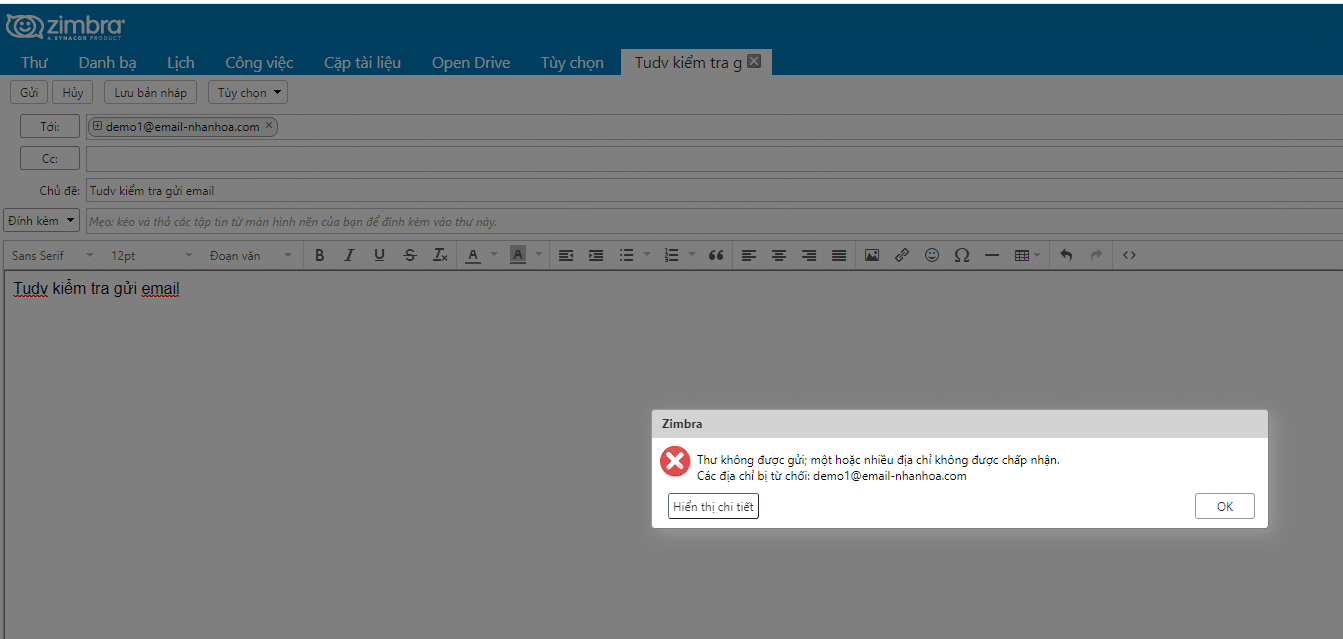Expand the Đính kèm attachment menu
The image size is (1343, 639).
(x=40, y=219)
